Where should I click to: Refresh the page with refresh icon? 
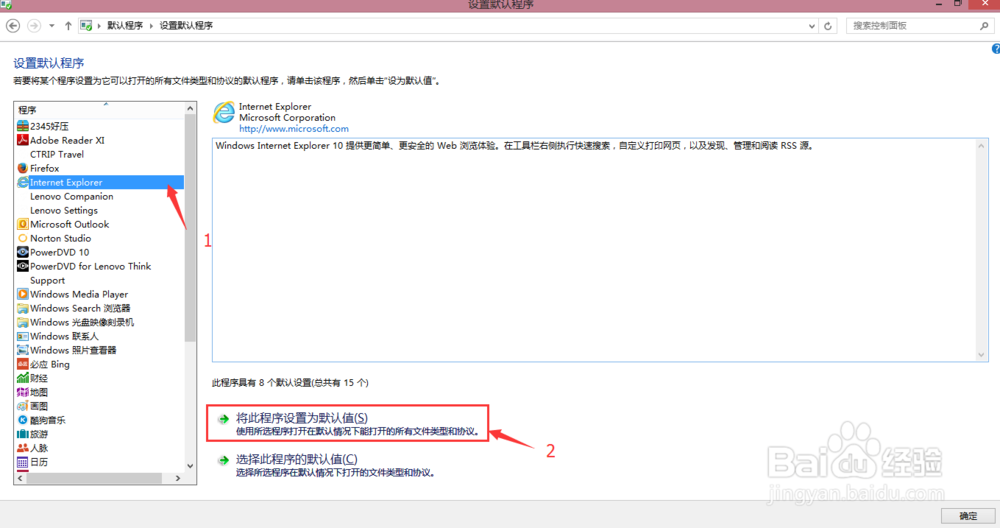coord(828,26)
